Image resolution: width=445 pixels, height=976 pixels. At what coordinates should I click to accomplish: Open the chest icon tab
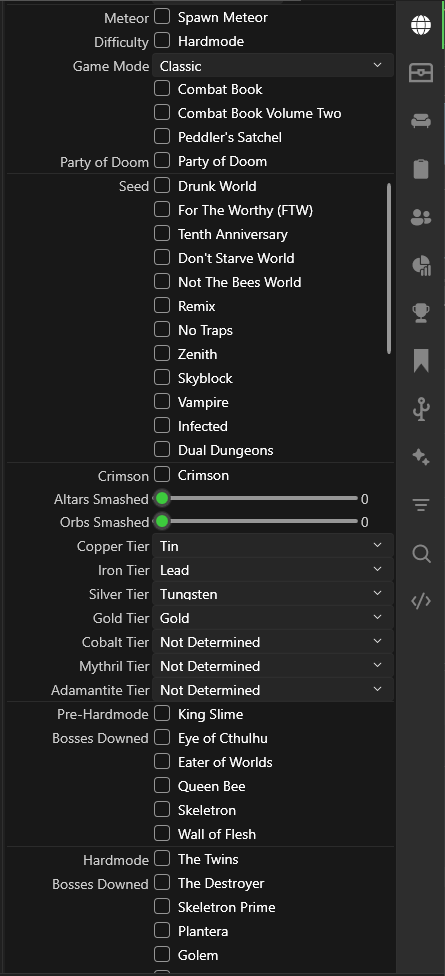(421, 73)
